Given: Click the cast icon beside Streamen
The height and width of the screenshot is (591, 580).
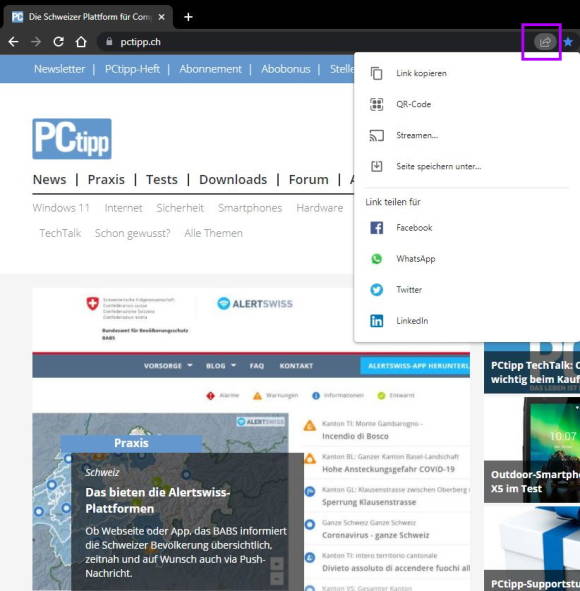Looking at the screenshot, I should (376, 135).
